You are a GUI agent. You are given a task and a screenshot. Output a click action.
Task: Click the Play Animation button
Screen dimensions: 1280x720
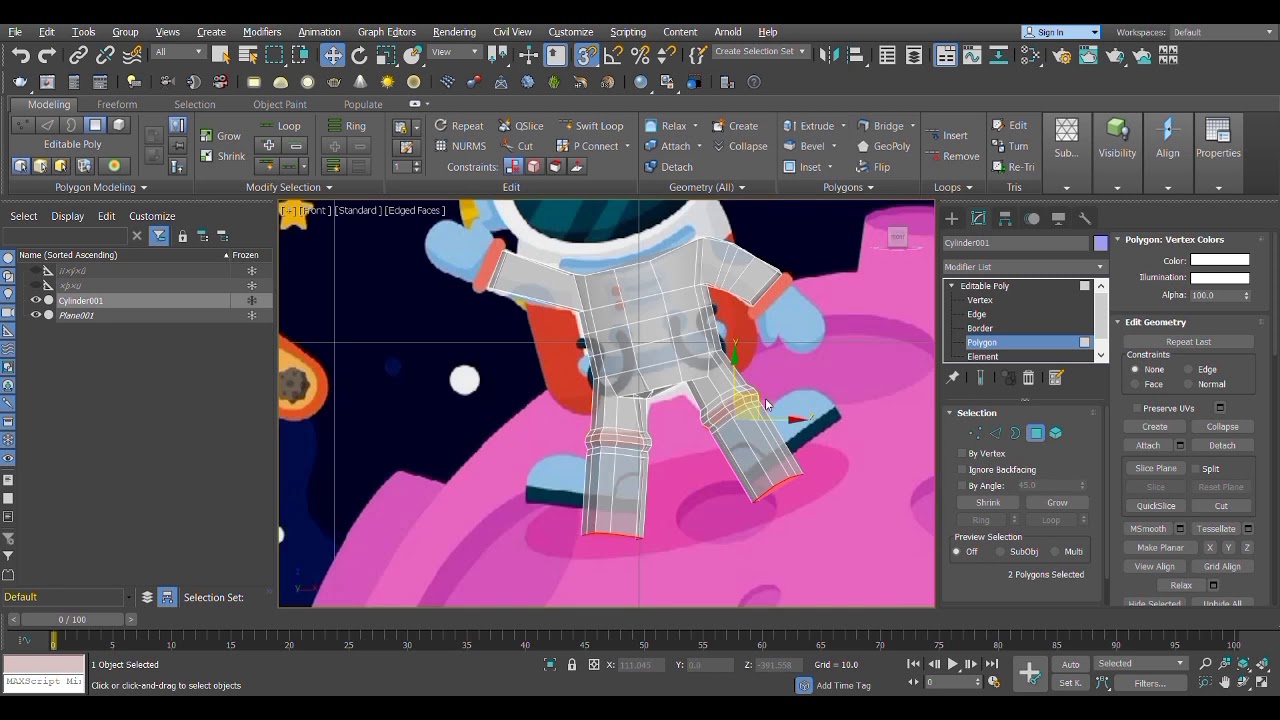tap(953, 664)
